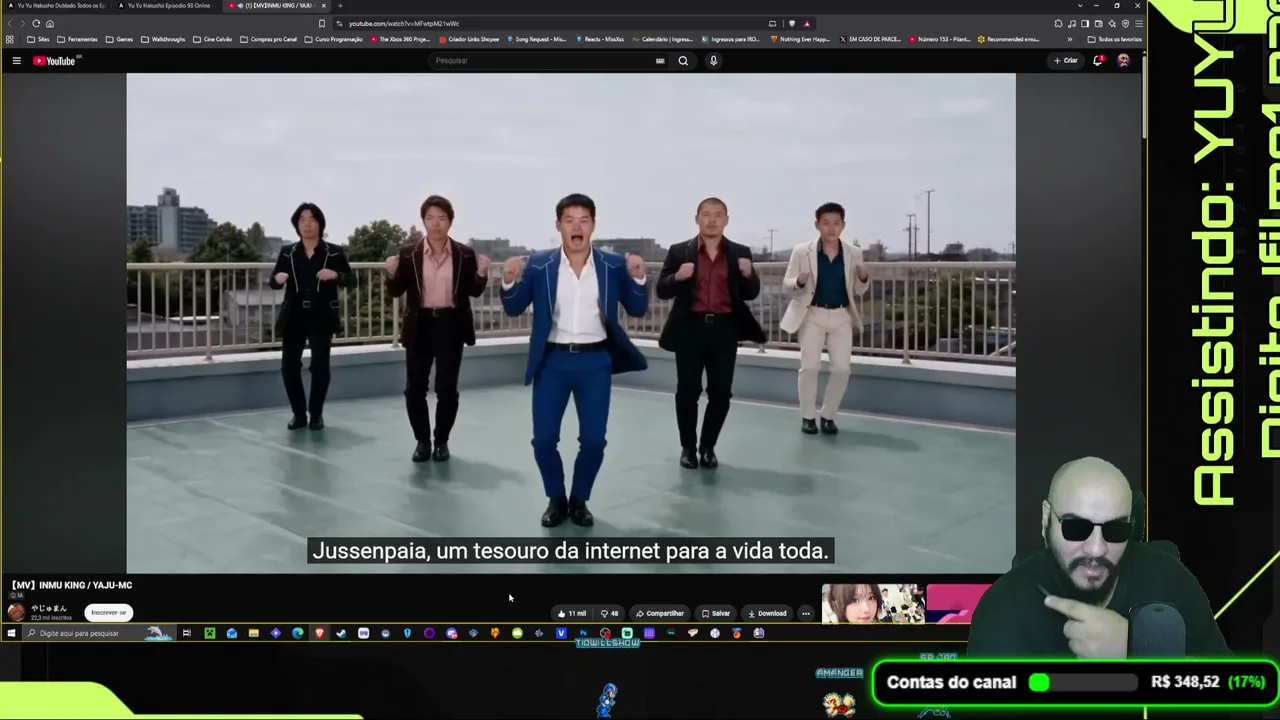Open the Compras pro Canal bookmark folder
The image size is (1280, 720).
pyautogui.click(x=268, y=40)
